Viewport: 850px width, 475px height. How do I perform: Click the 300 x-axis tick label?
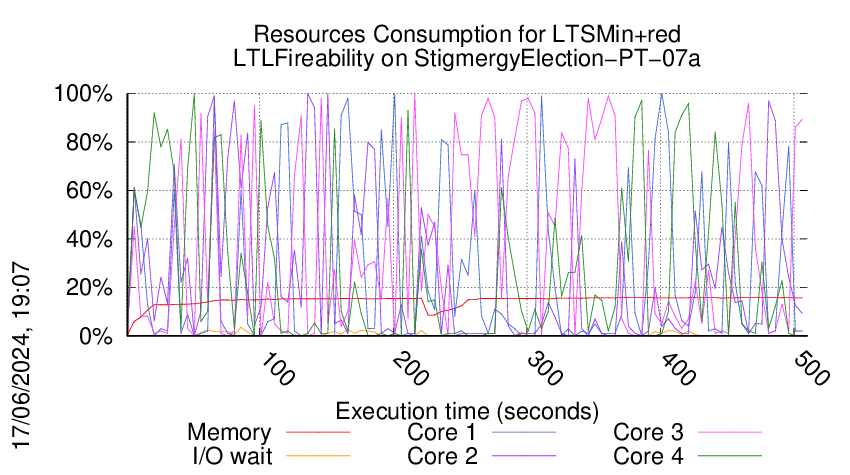coord(545,370)
